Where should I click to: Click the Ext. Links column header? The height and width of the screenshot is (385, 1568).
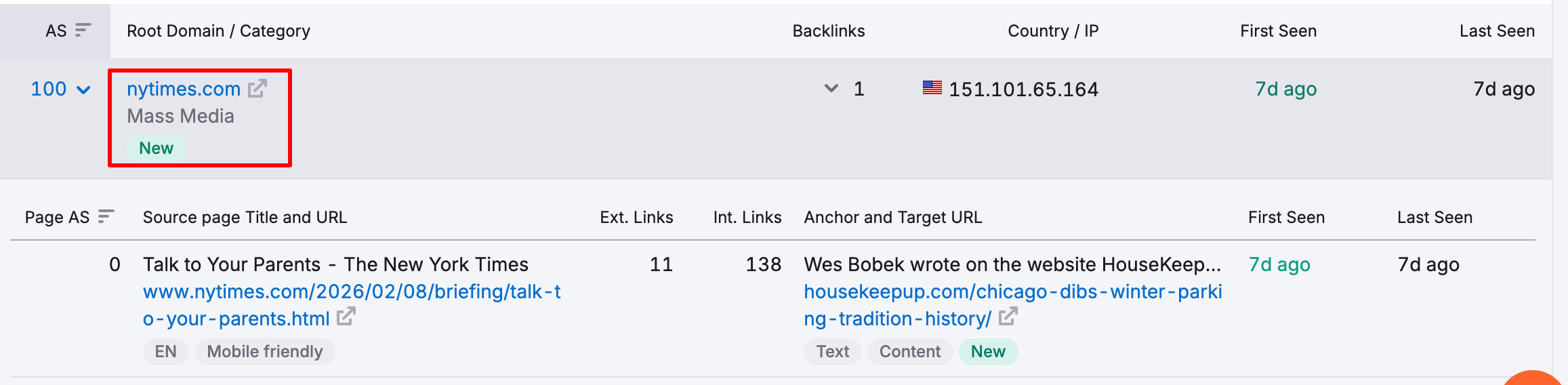(636, 218)
